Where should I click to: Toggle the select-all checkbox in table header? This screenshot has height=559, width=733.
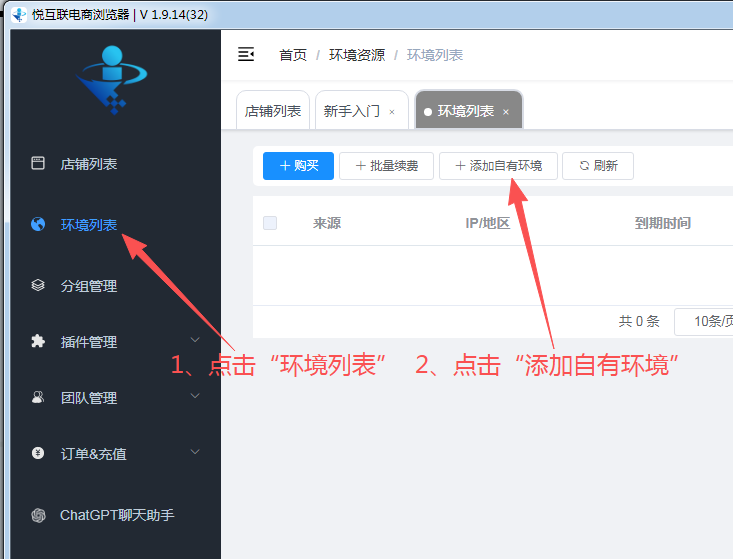[270, 223]
